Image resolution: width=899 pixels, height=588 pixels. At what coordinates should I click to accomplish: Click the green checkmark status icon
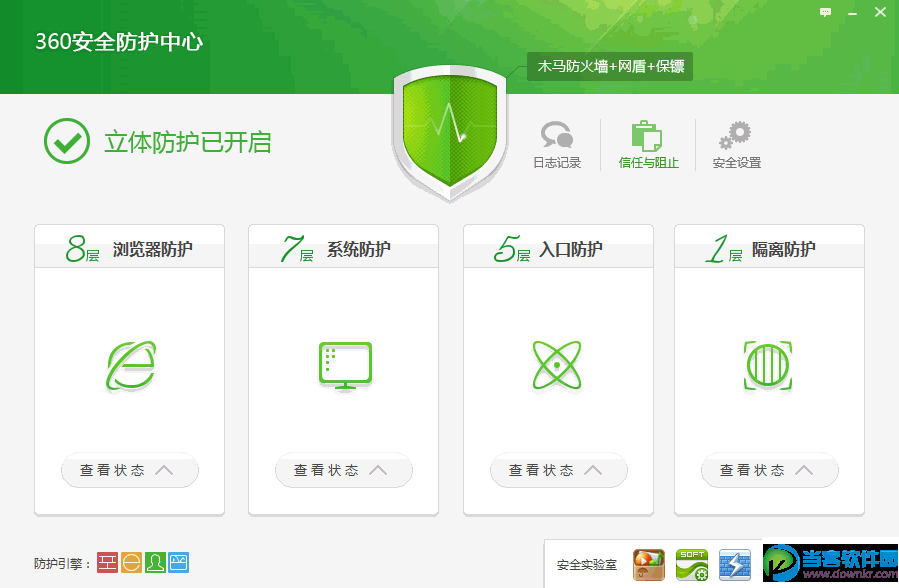(x=67, y=141)
